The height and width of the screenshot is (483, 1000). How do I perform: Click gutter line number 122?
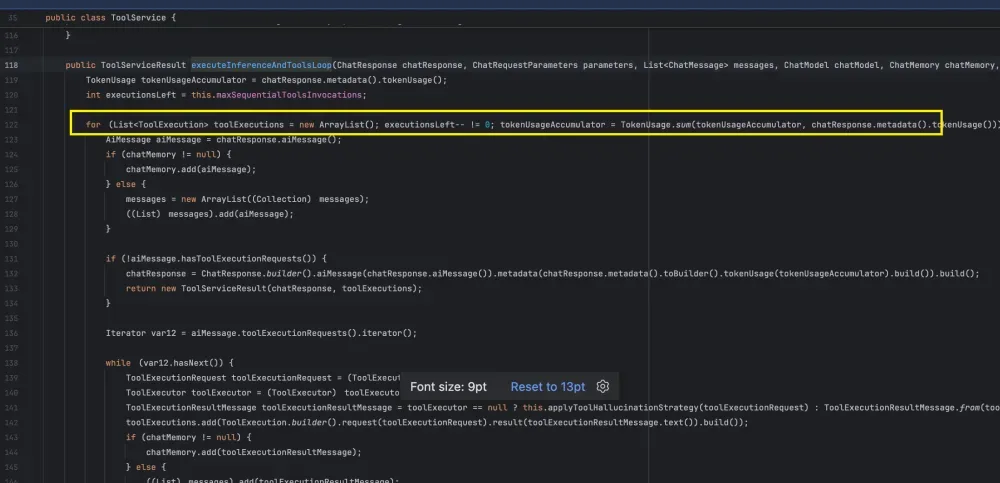(x=11, y=124)
